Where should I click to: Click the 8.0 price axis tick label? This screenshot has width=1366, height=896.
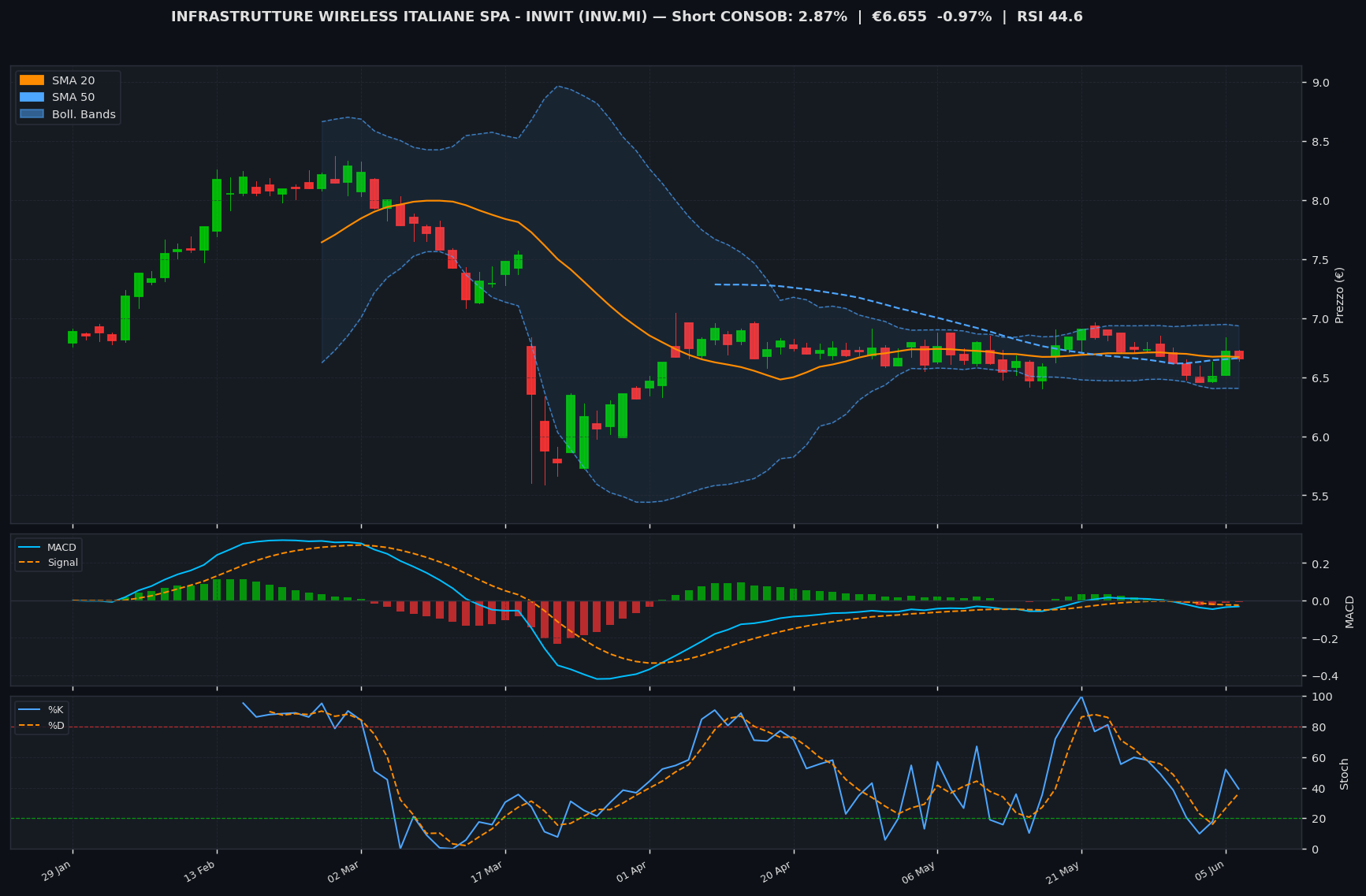[x=1321, y=201]
